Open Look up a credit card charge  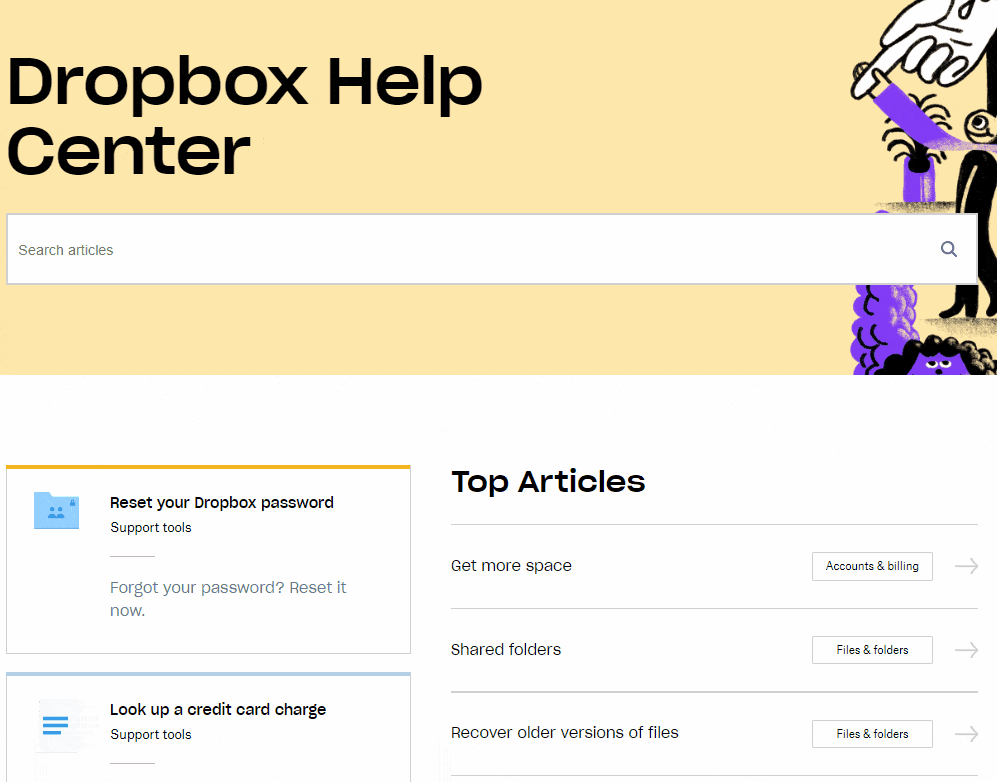point(217,709)
